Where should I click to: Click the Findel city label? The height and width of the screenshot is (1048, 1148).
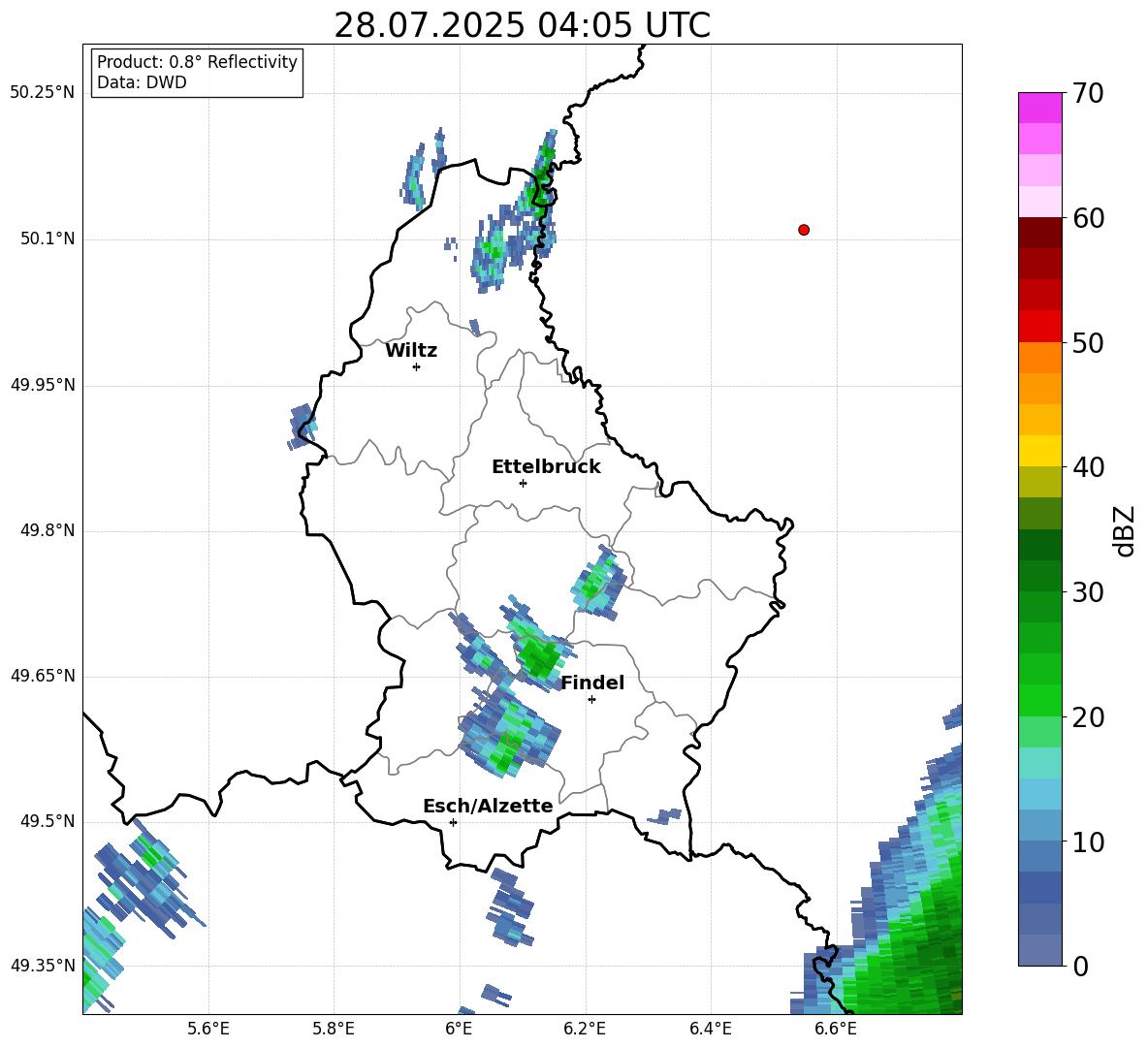(x=592, y=683)
